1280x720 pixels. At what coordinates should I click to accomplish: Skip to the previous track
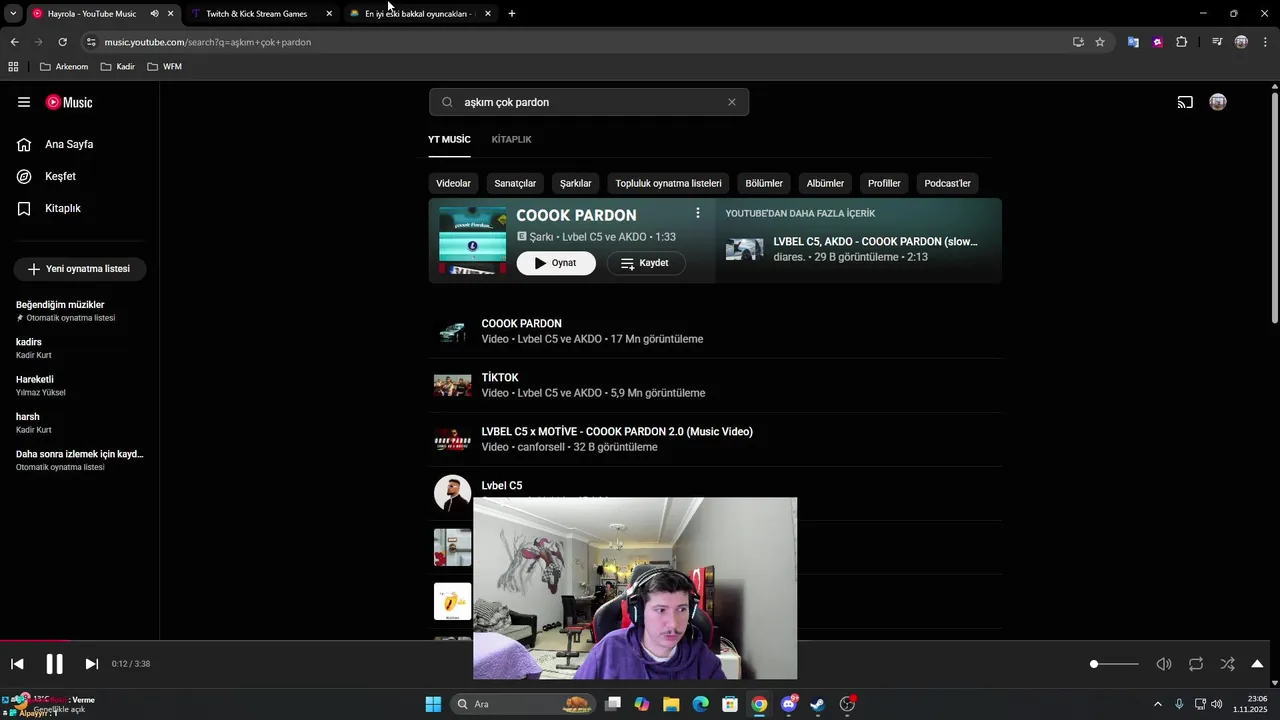pos(17,664)
